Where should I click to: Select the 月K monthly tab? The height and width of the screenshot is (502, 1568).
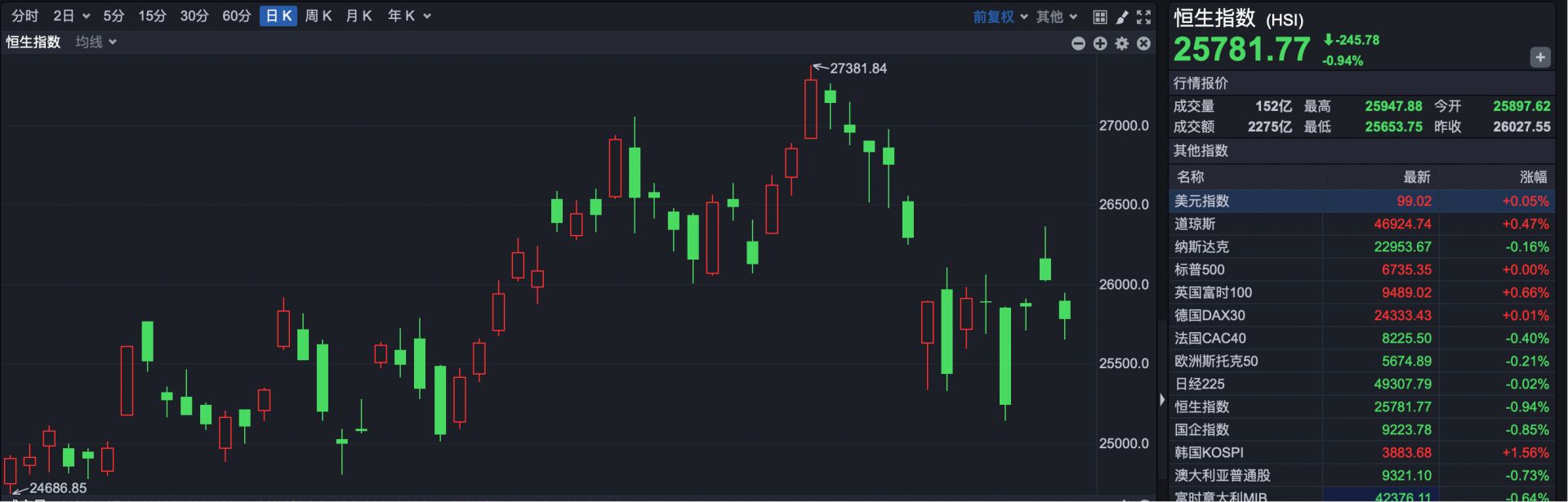[x=359, y=16]
